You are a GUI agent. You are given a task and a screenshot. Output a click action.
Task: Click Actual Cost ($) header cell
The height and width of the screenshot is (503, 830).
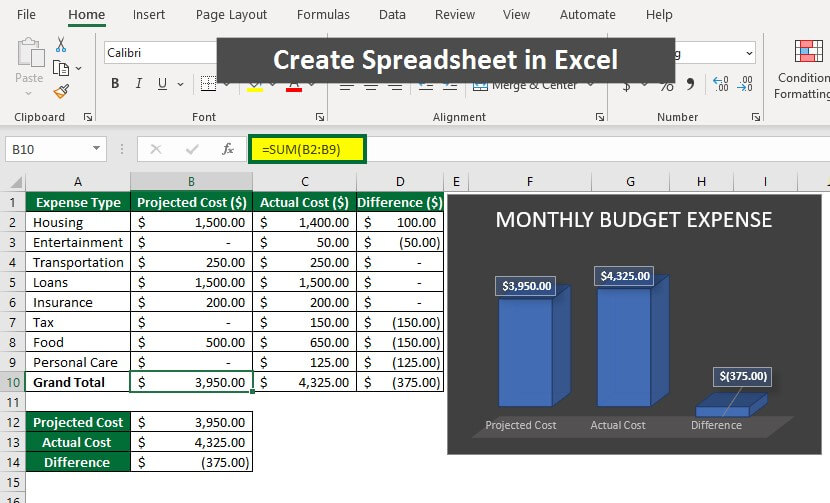[304, 202]
